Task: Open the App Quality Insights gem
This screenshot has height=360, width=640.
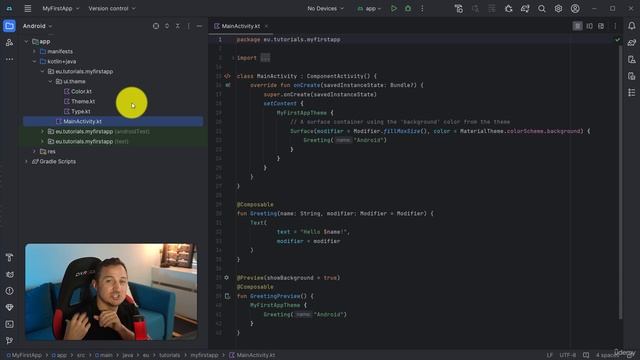Action: 9,307
